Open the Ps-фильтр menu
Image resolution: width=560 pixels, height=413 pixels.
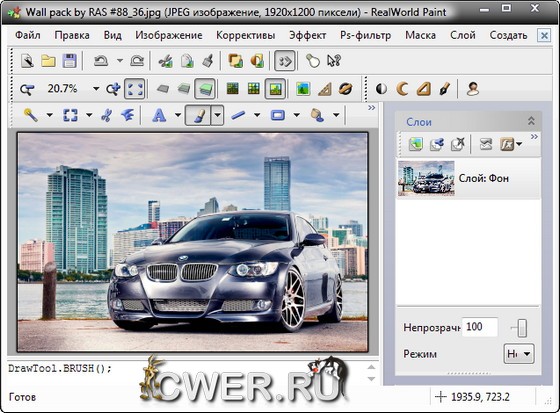(365, 35)
